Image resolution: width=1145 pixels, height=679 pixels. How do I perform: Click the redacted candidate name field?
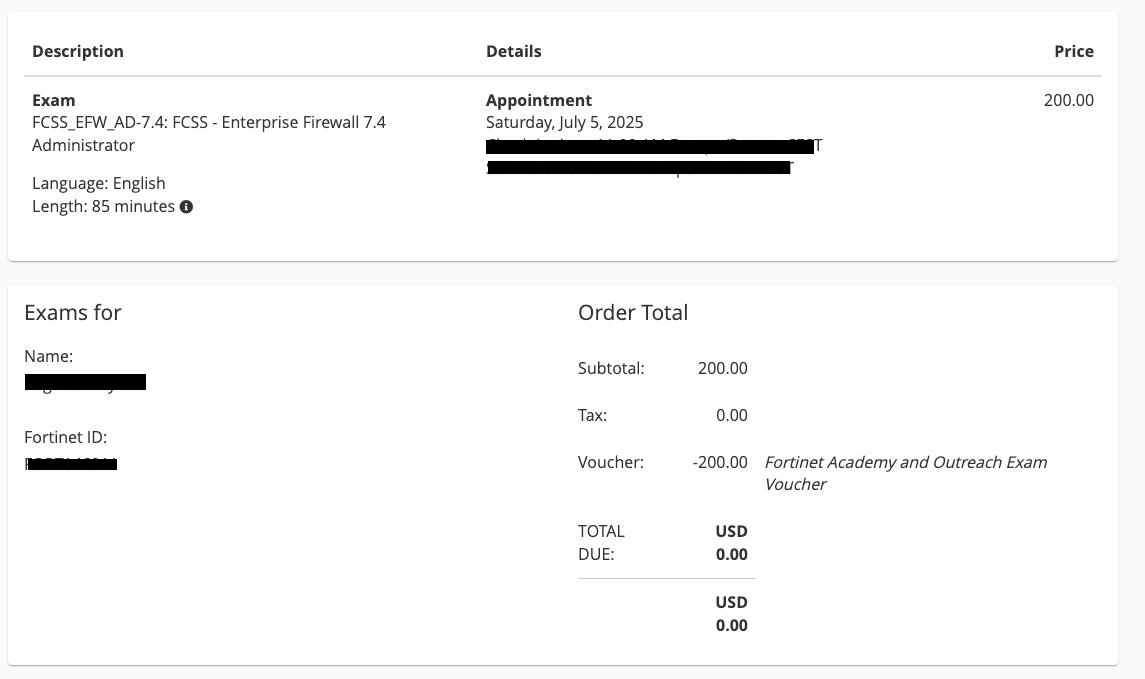pyautogui.click(x=85, y=382)
